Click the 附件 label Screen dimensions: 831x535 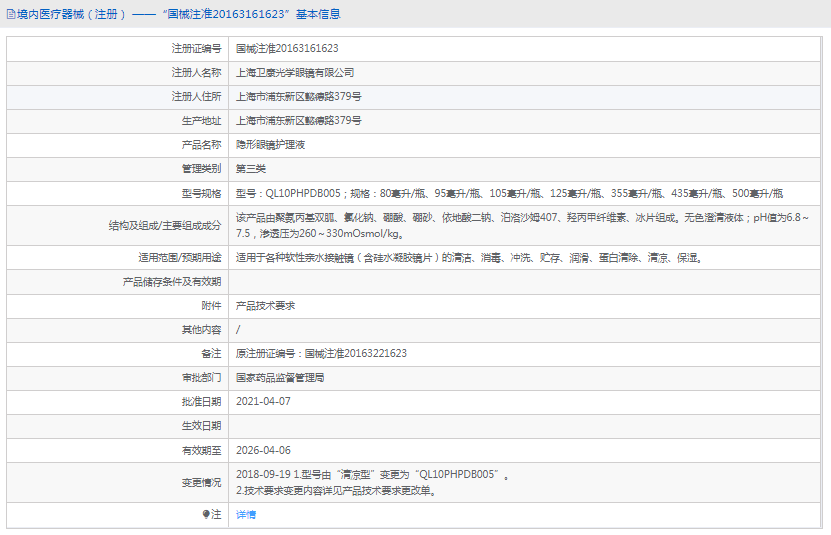pos(211,305)
